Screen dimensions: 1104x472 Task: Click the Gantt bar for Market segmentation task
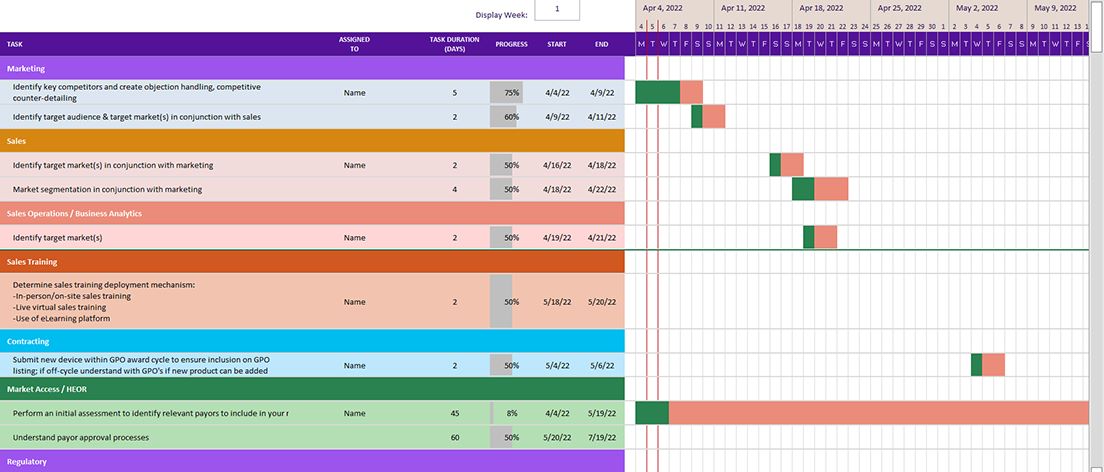click(820, 189)
